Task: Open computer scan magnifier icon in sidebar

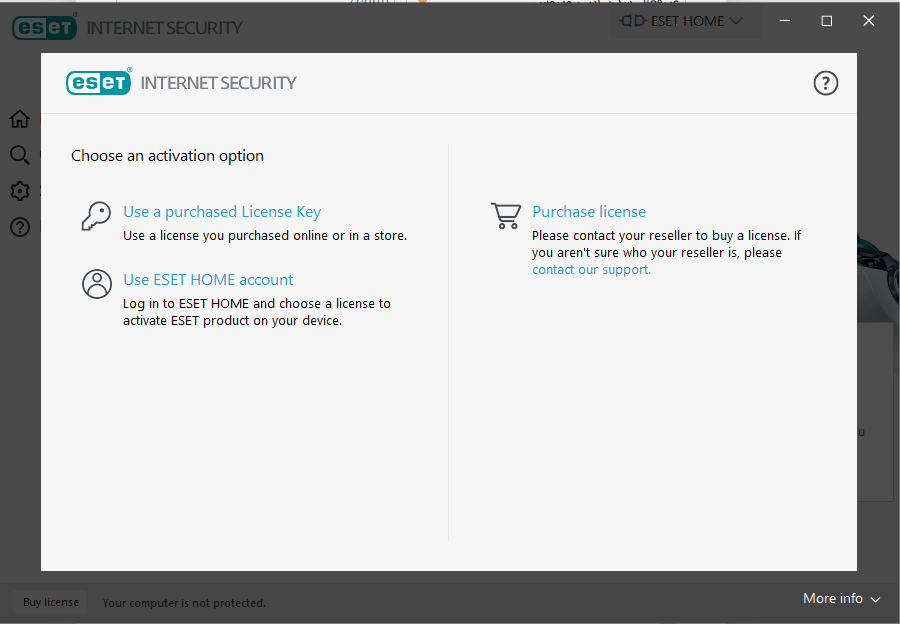Action: (x=20, y=155)
